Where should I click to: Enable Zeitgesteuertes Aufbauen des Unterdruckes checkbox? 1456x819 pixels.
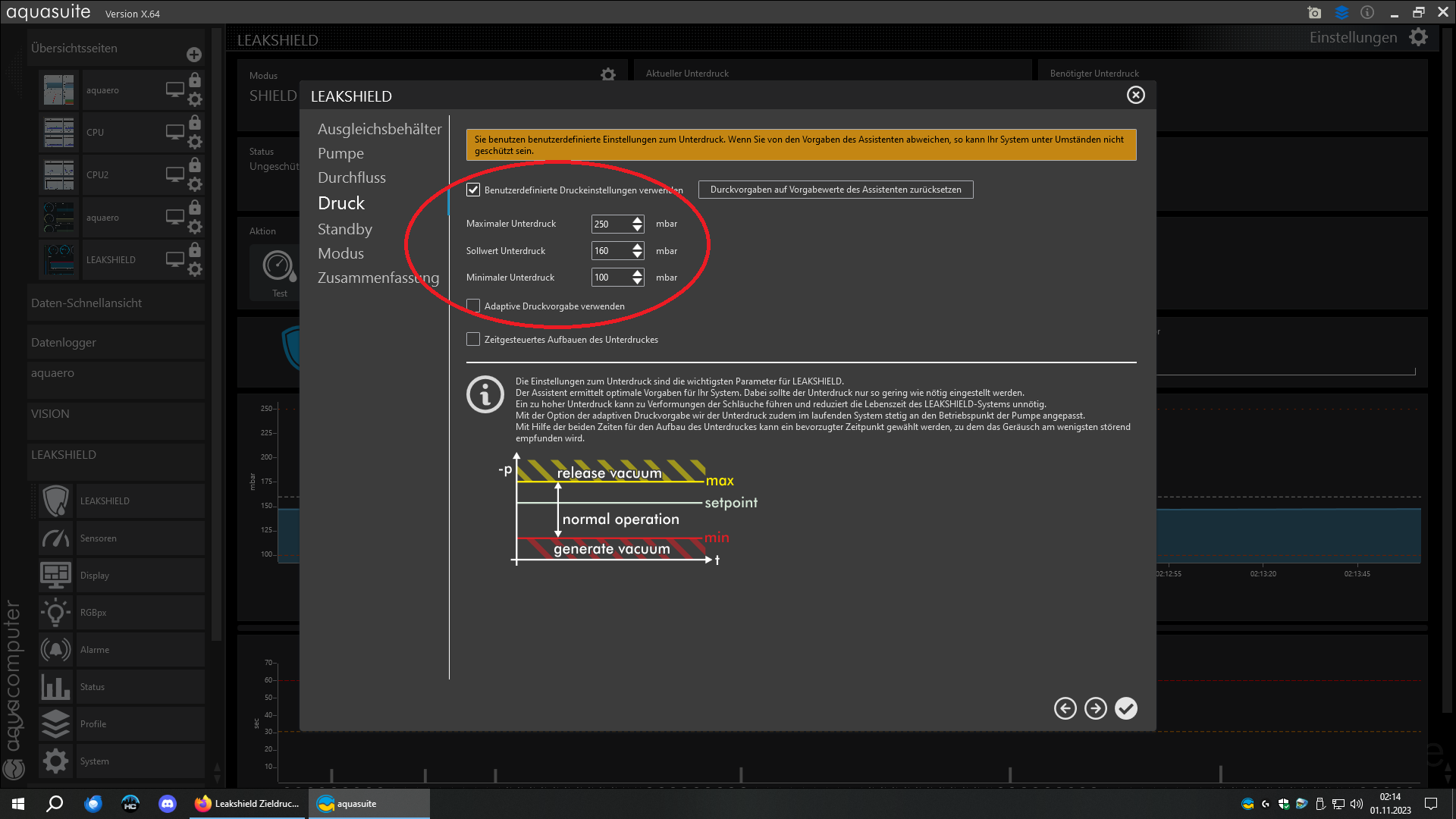point(473,339)
